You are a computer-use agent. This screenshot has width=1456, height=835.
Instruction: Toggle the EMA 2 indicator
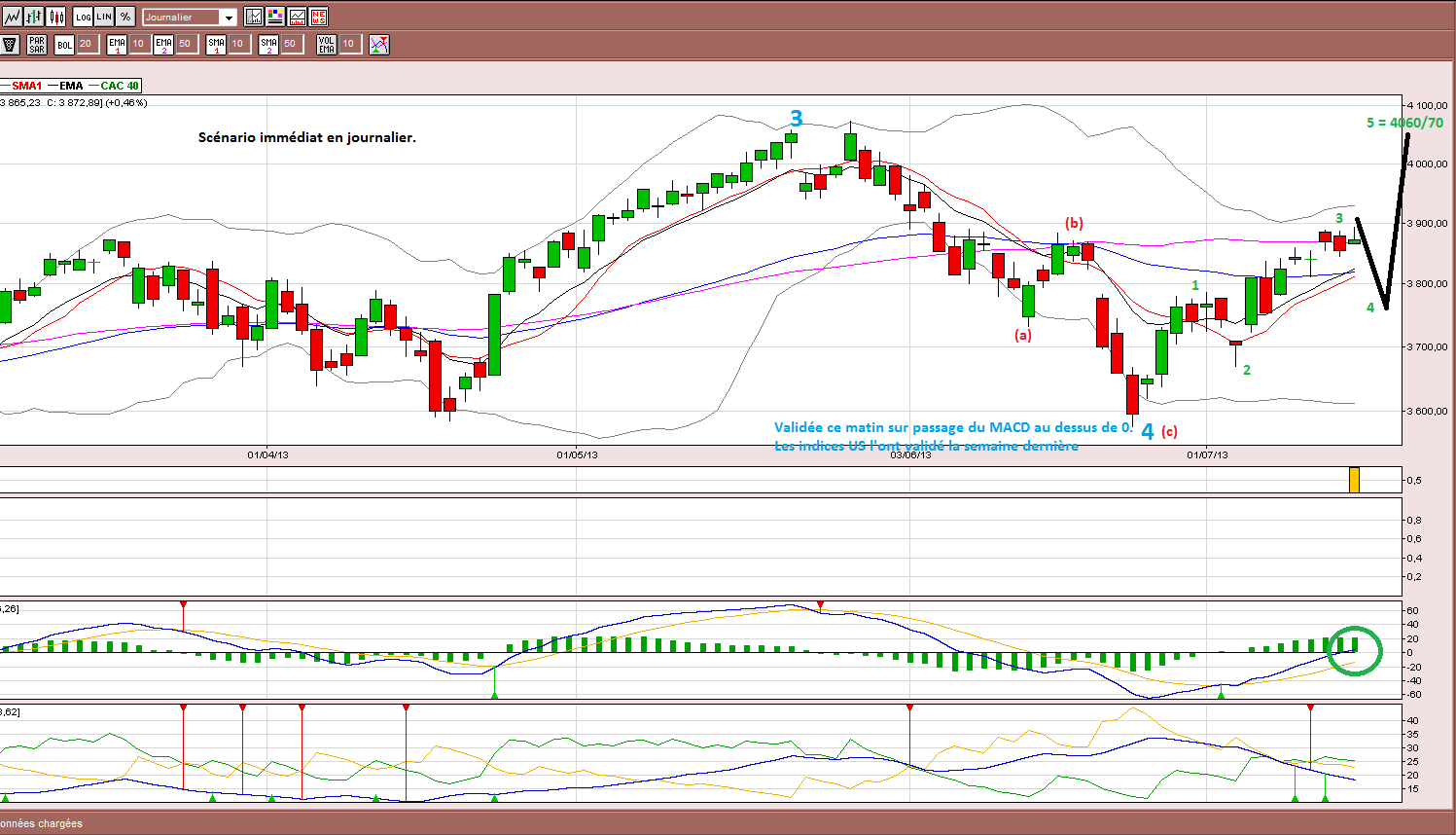point(163,45)
